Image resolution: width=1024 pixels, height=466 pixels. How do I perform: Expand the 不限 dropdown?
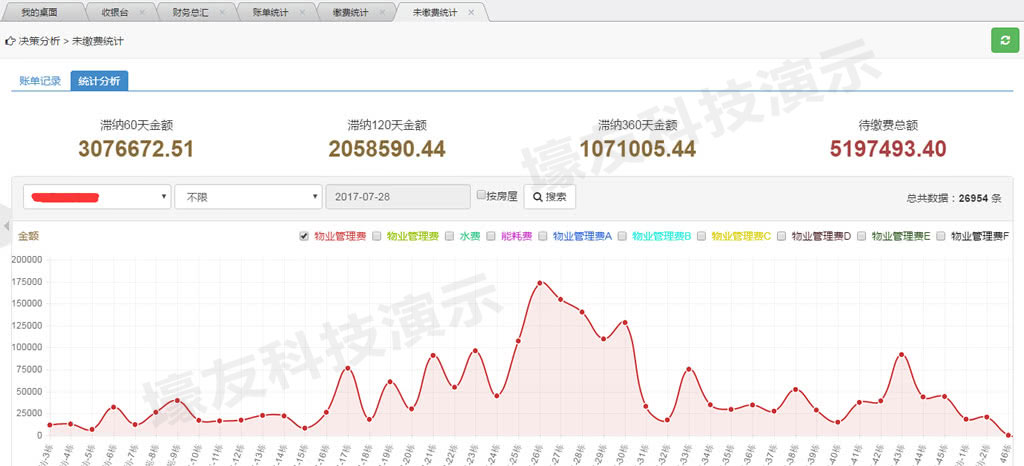(x=248, y=197)
